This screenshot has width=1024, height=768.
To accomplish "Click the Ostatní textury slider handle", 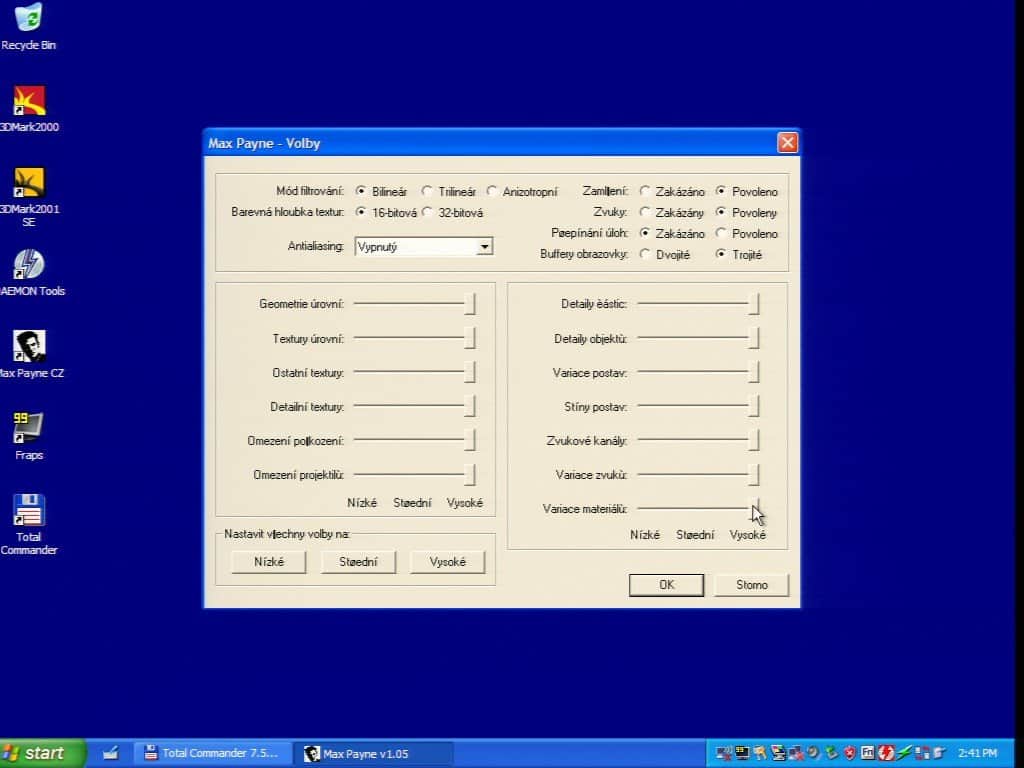I will tap(470, 372).
